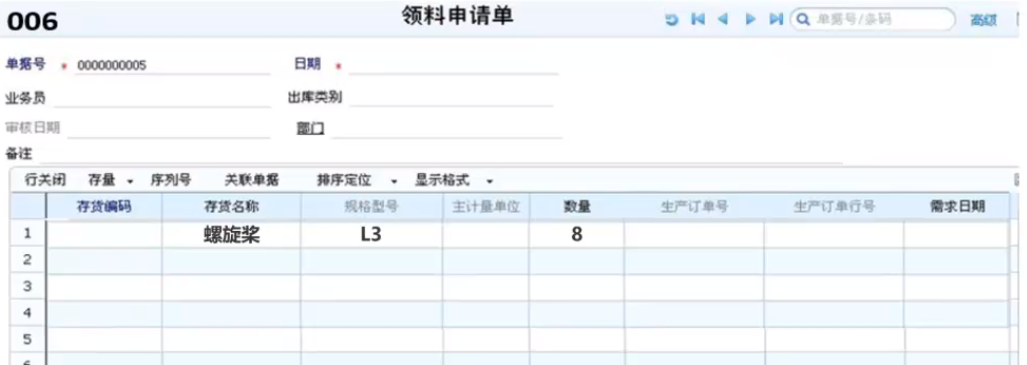Select the L3 specification cell
Image resolution: width=1027 pixels, height=365 pixels.
pos(371,235)
